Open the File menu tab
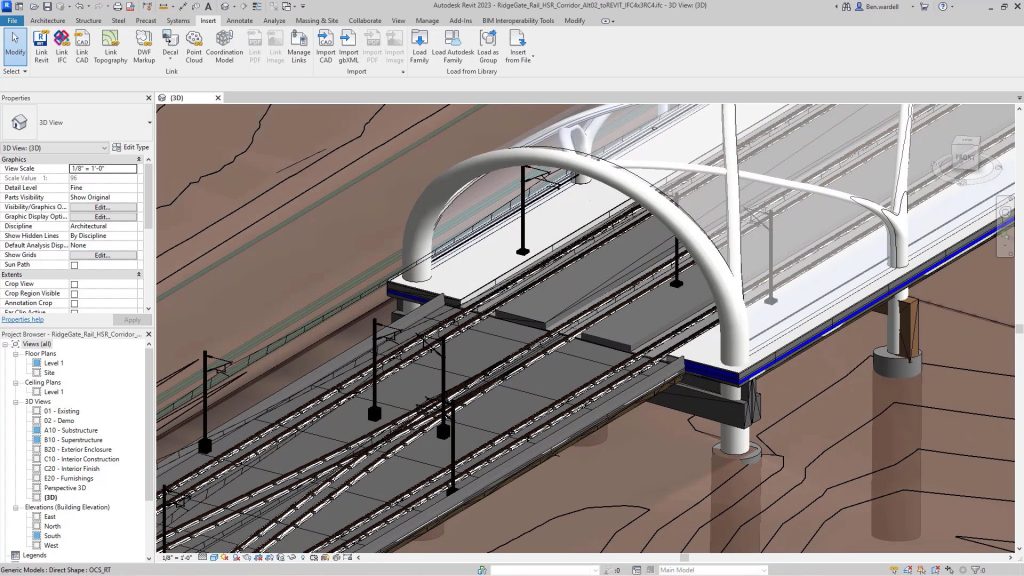1024x576 pixels. [x=12, y=21]
